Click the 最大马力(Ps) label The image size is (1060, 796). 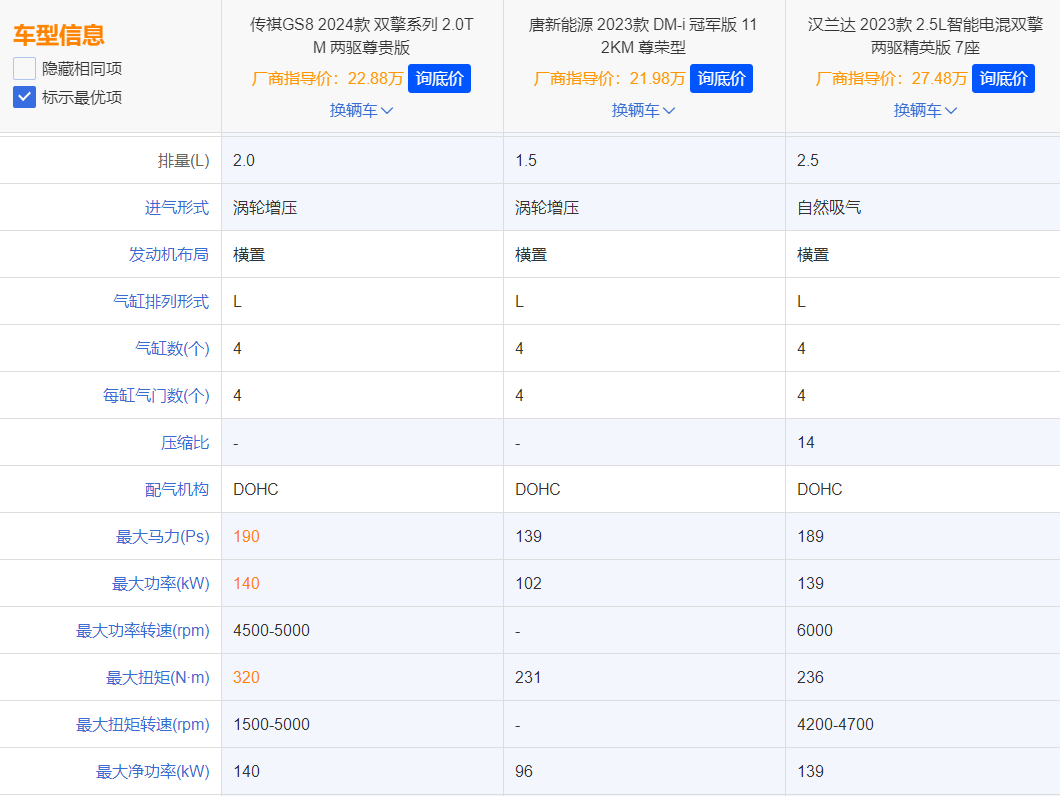pyautogui.click(x=164, y=536)
